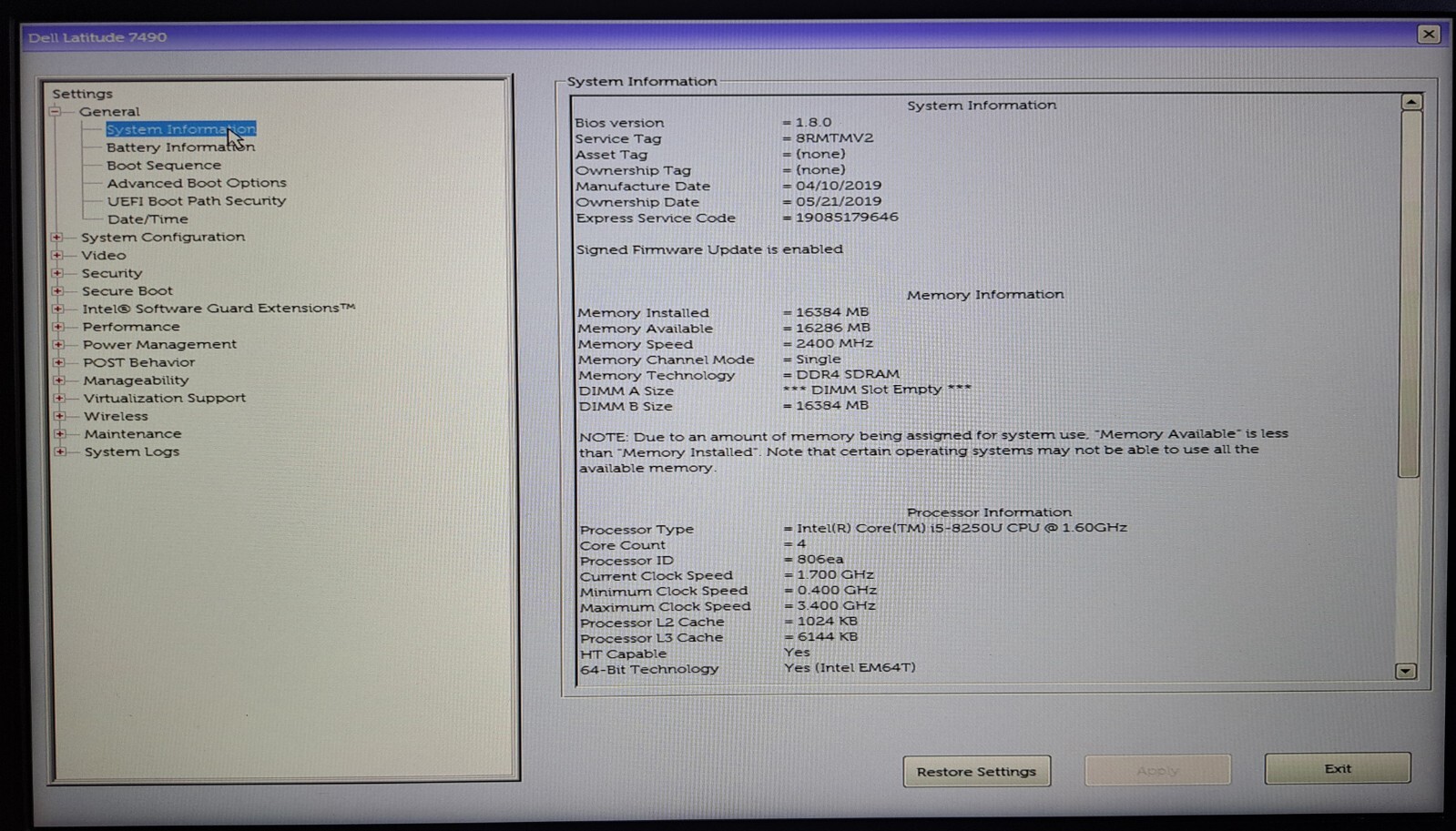Screen dimensions: 1456x831
Task: Click Processor L2 Cache 1024 KB
Action: coord(828,622)
